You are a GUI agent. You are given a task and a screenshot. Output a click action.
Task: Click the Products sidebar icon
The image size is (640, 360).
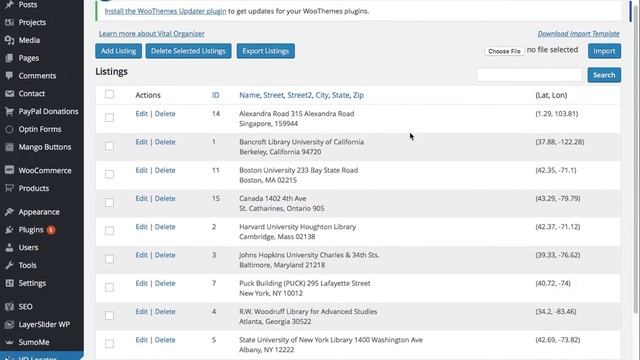tap(9, 188)
